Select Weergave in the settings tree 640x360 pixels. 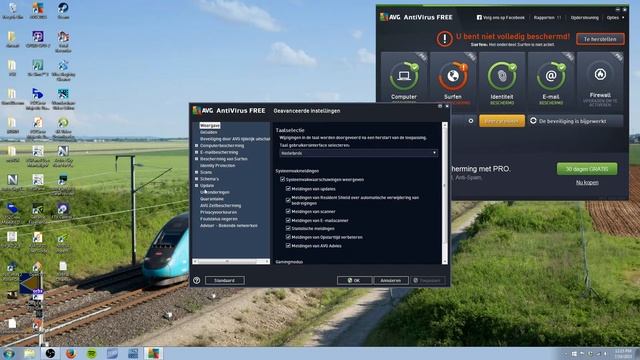click(210, 125)
